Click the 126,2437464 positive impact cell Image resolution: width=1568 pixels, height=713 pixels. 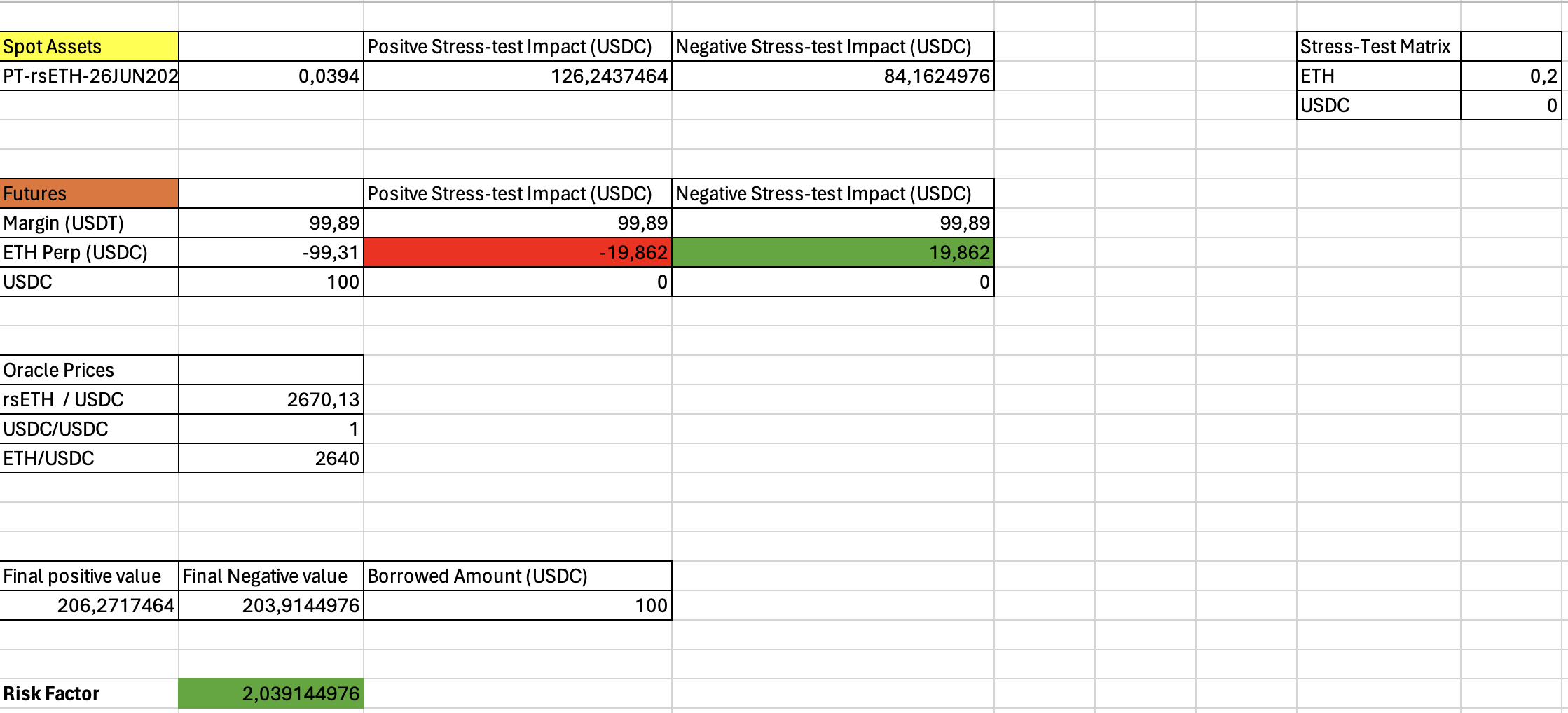[x=517, y=76]
